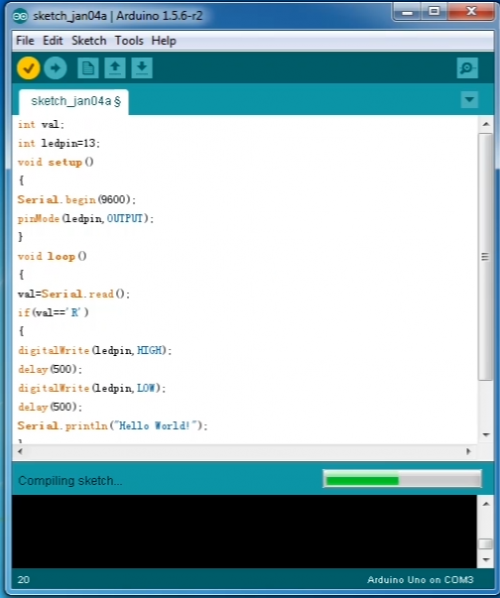Click the console scrollbar thumb
The height and width of the screenshot is (598, 500).
(486, 543)
